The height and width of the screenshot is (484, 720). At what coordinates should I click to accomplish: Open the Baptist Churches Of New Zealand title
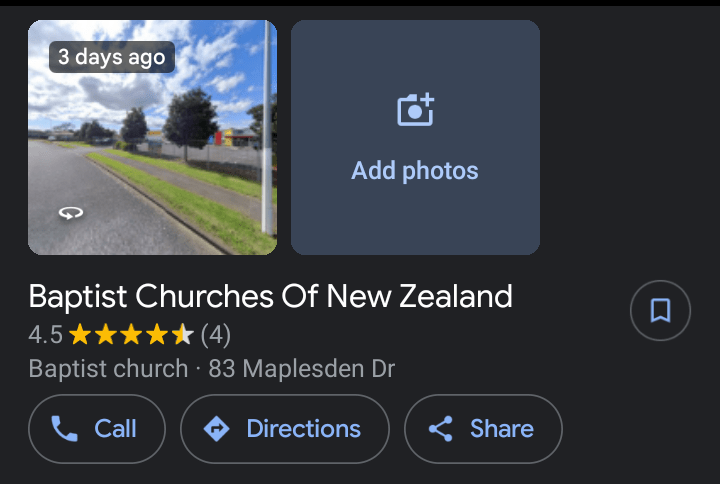click(270, 296)
